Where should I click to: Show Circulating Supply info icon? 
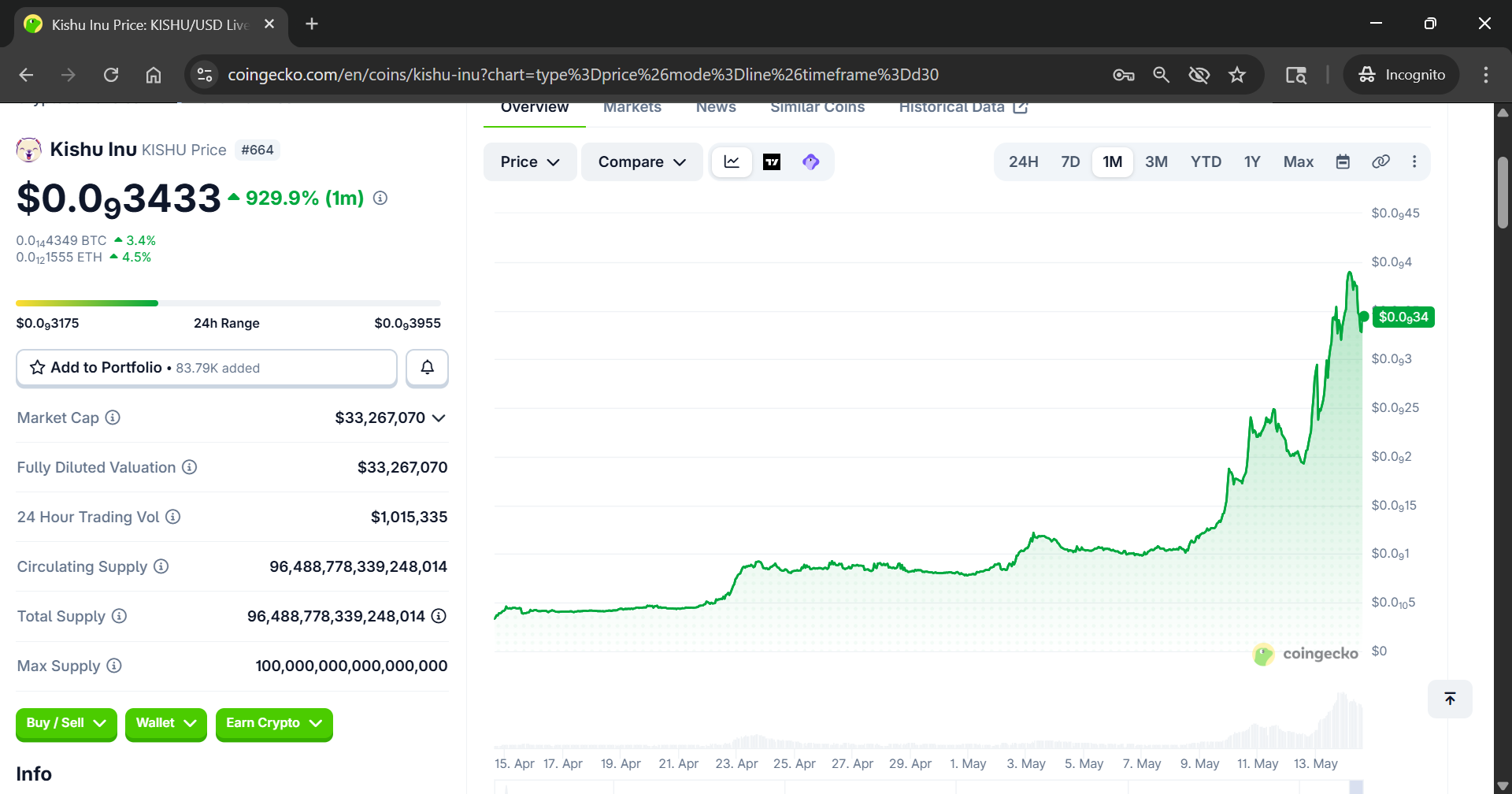(161, 566)
